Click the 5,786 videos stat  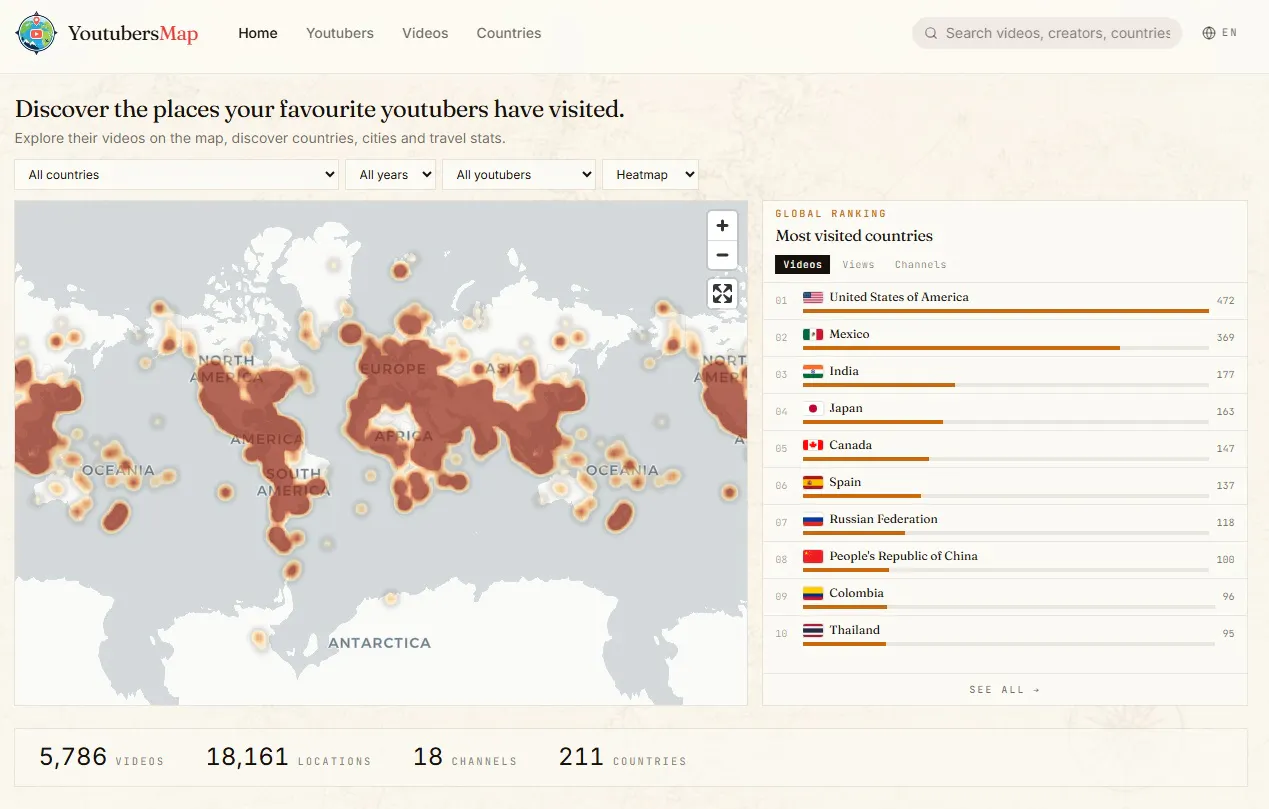pyautogui.click(x=102, y=757)
